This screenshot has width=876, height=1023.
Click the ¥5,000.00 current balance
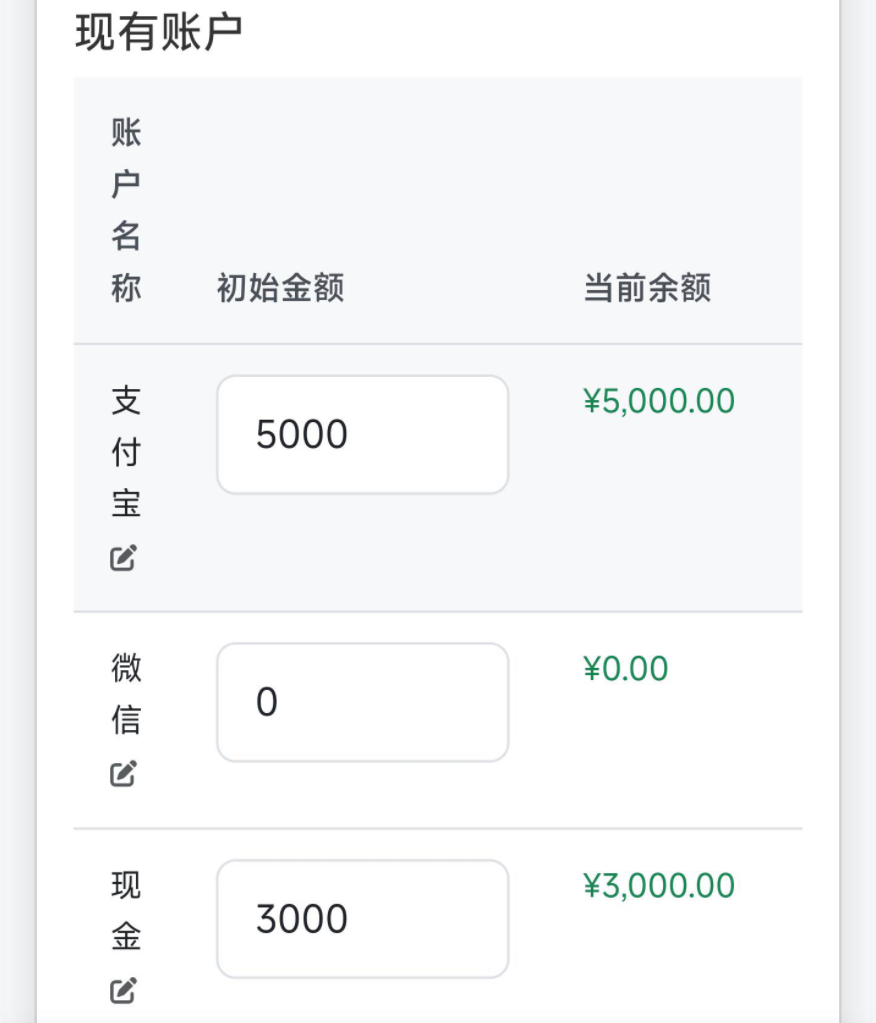point(659,401)
